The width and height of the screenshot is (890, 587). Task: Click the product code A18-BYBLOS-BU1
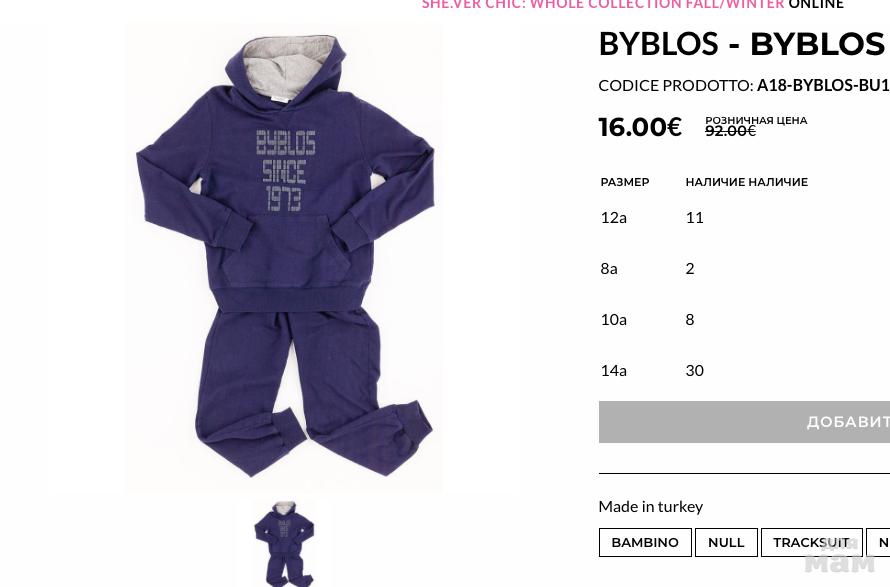(823, 85)
